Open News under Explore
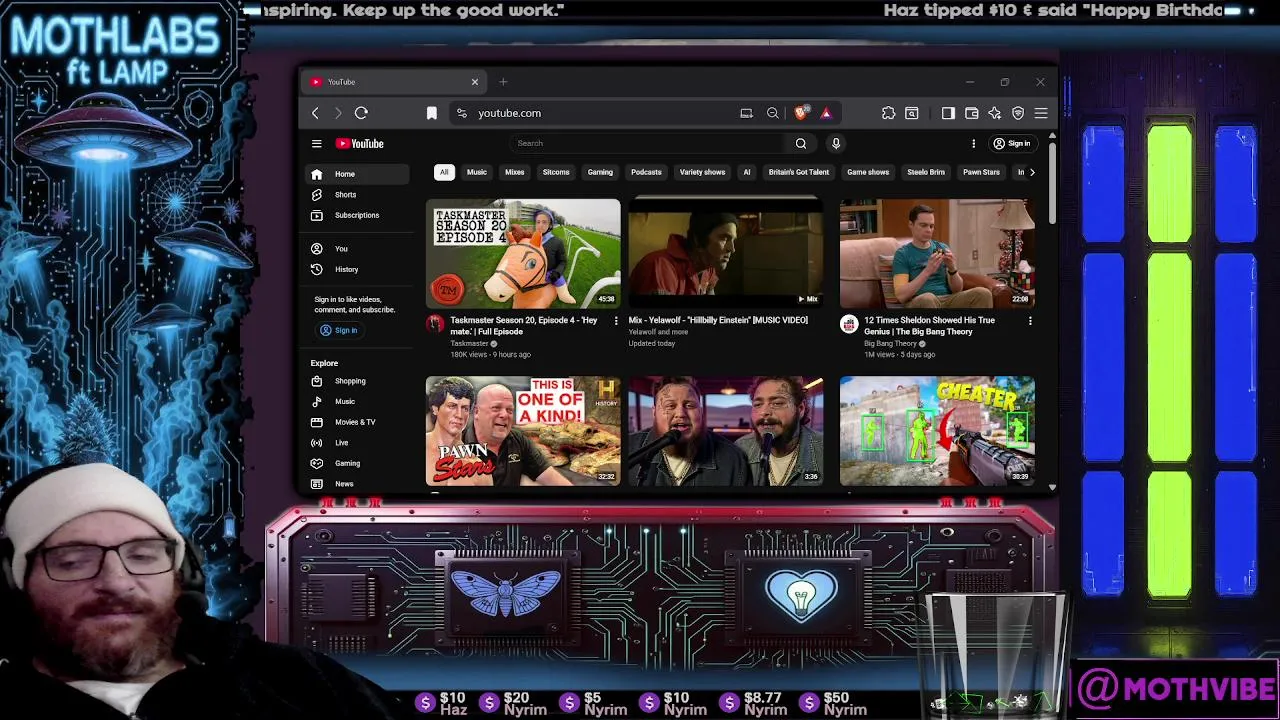This screenshot has width=1280, height=720. point(357,483)
